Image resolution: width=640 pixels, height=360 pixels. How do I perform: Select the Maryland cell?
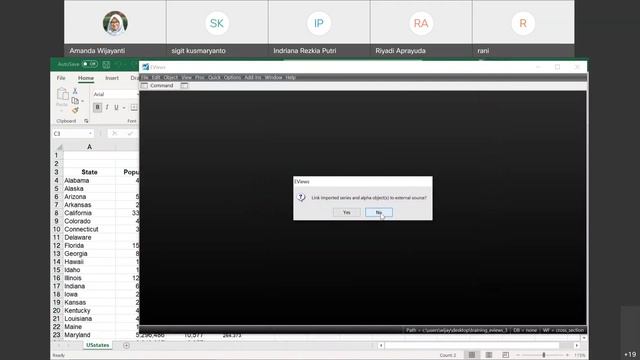89,335
